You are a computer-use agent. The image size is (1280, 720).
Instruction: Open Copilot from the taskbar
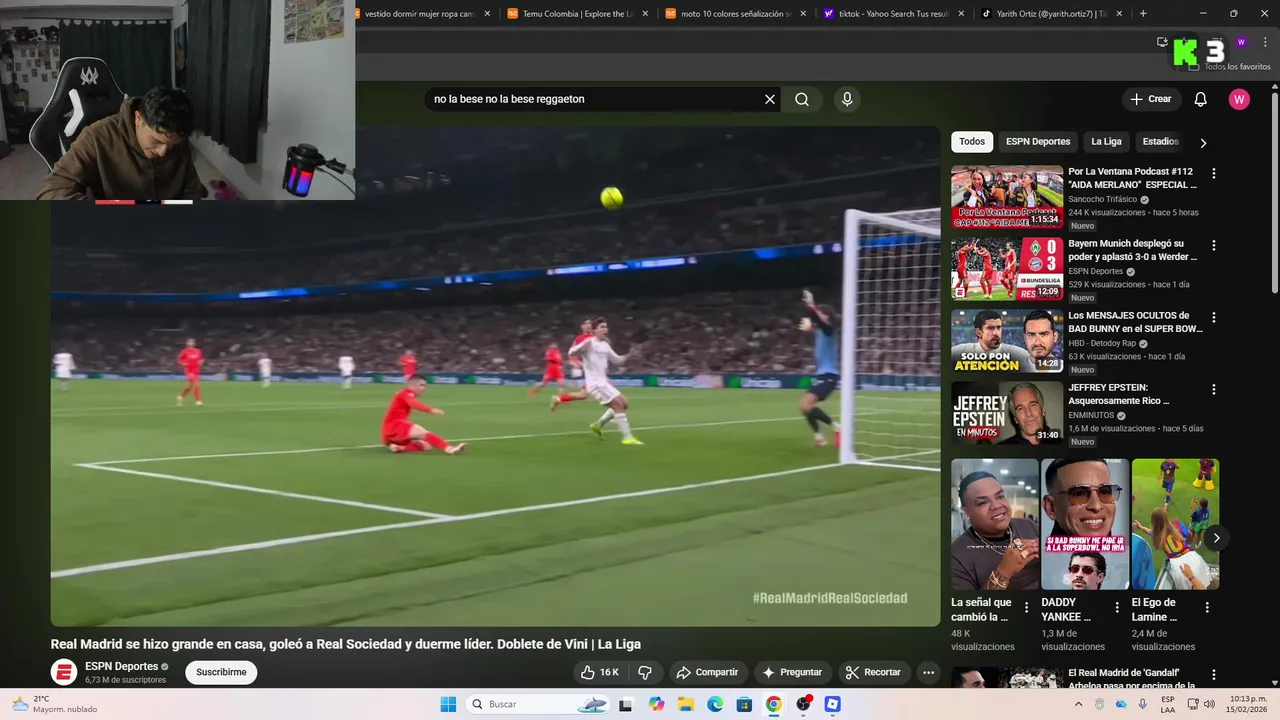tap(656, 704)
